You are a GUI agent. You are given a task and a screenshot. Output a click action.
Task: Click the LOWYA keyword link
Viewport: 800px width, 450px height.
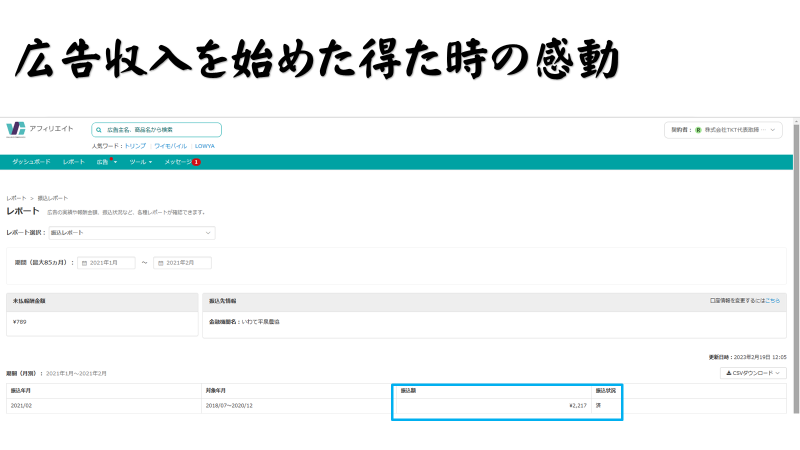click(204, 146)
